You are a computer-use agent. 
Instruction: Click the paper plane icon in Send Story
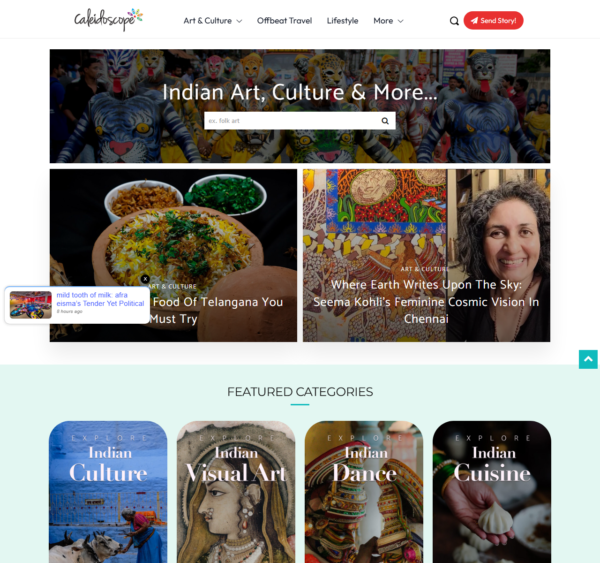pos(474,21)
